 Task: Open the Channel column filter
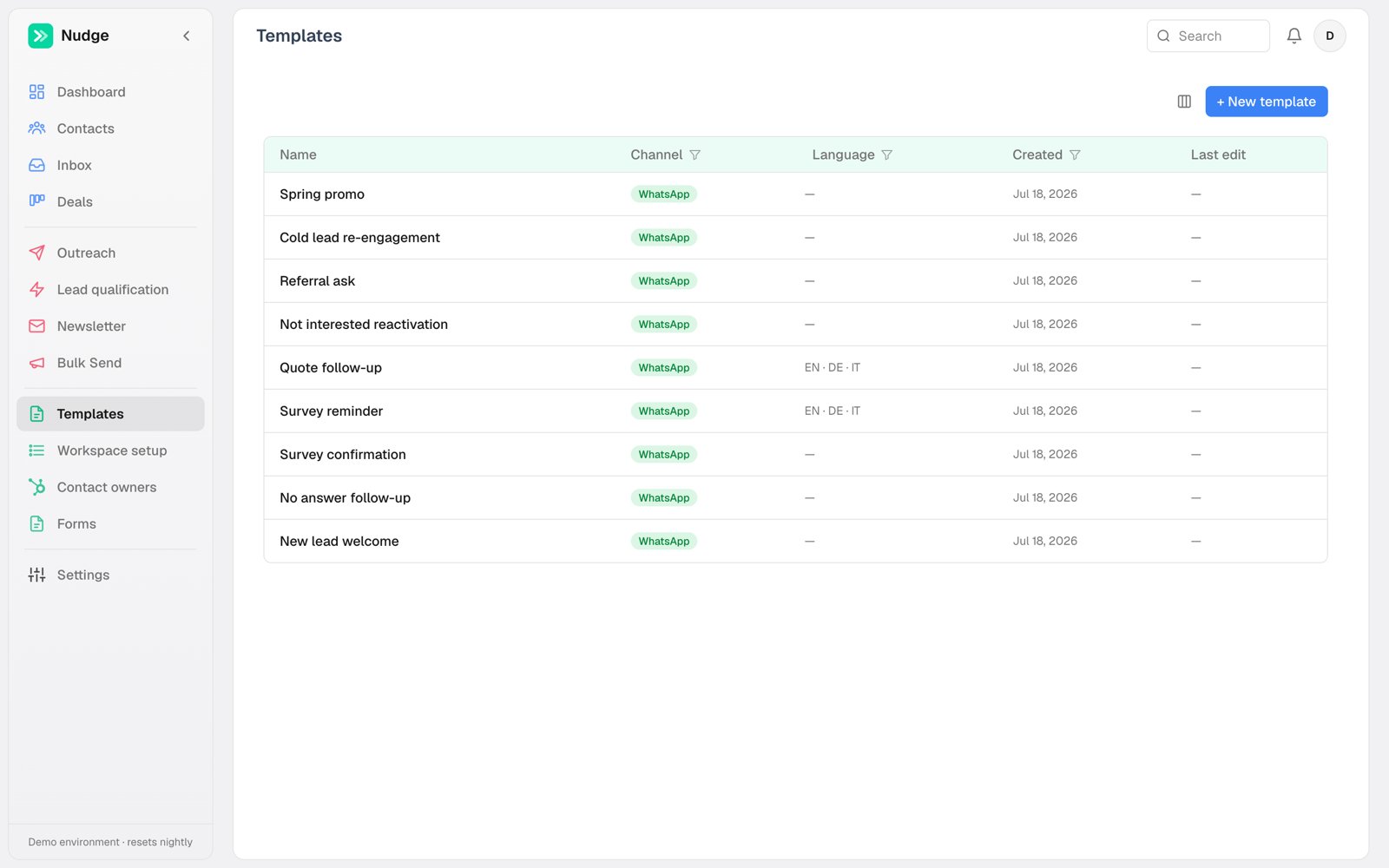click(694, 155)
